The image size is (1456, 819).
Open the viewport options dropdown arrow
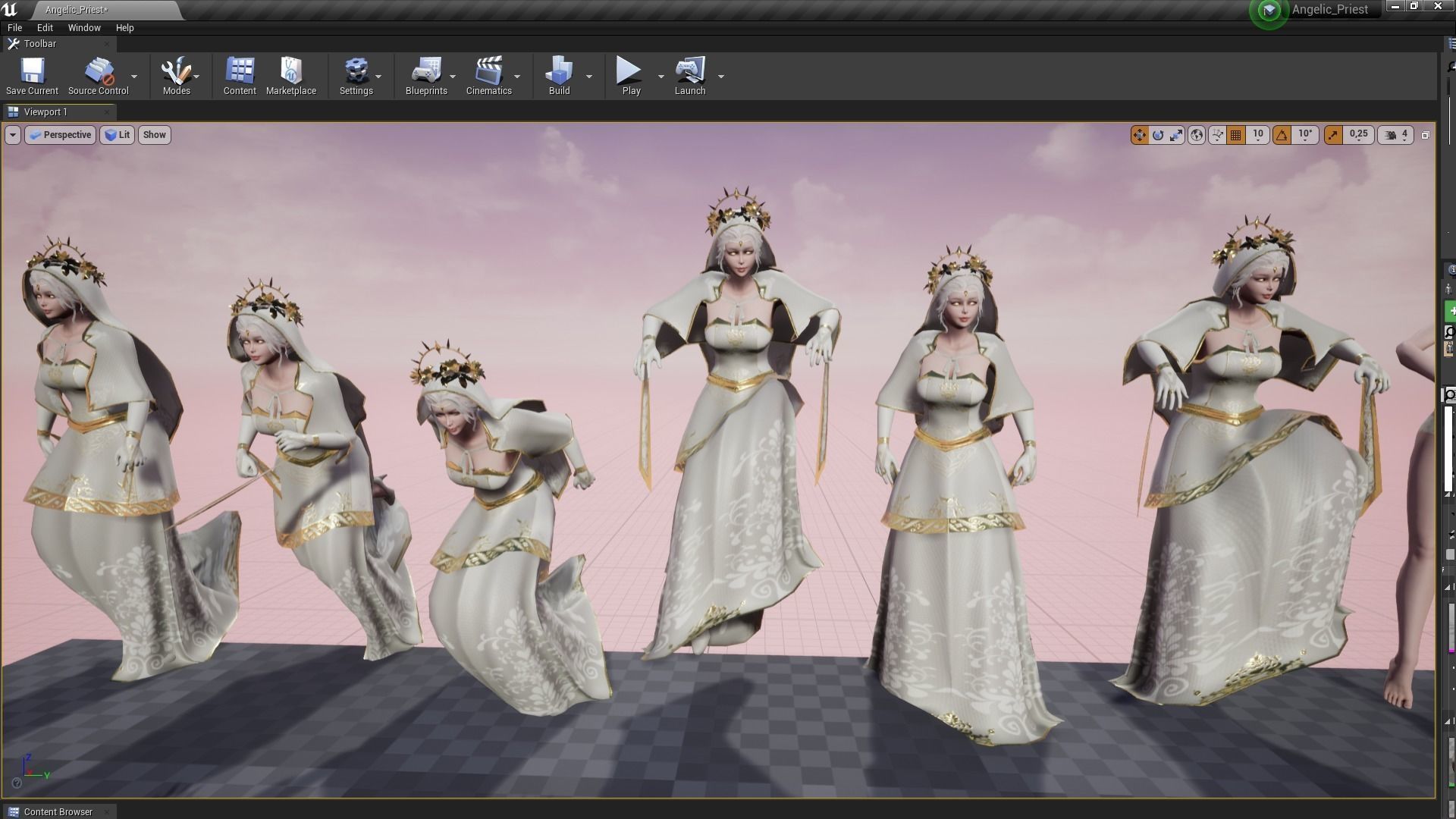(x=12, y=134)
